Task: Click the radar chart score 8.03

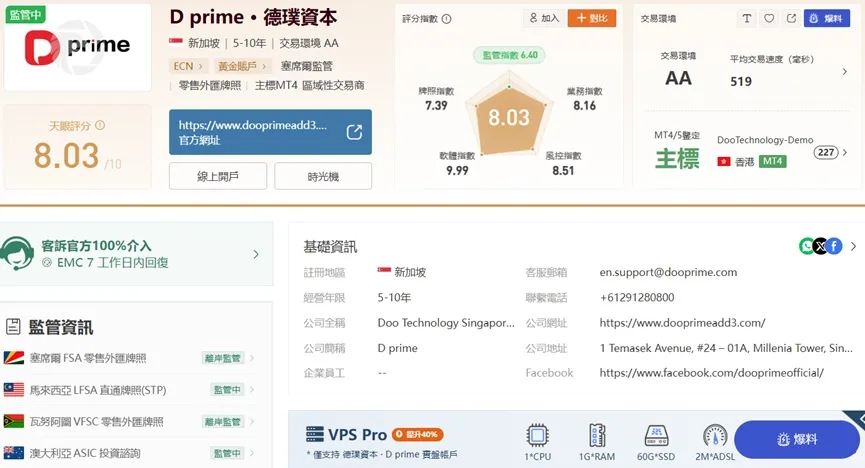Action: coord(509,118)
